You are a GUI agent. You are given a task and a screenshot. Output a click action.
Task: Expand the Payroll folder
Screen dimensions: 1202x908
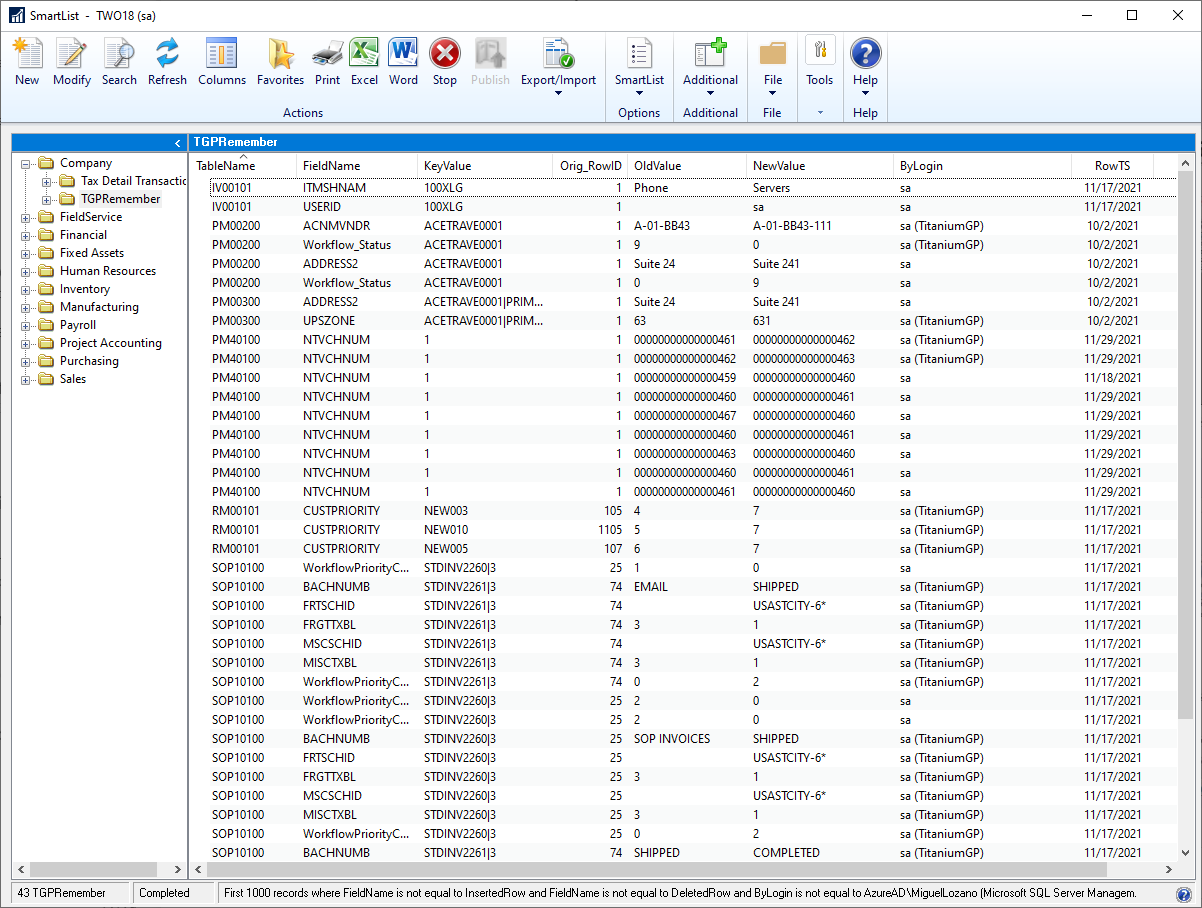27,325
